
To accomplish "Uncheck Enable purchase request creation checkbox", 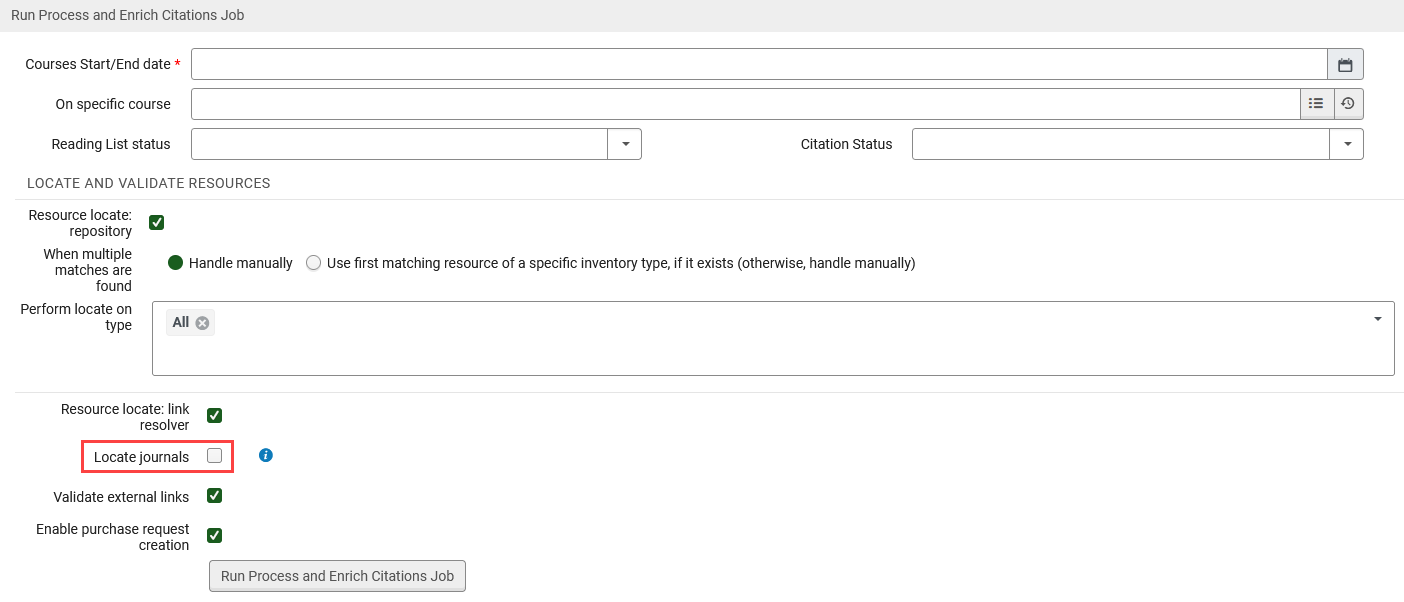I will pyautogui.click(x=214, y=535).
